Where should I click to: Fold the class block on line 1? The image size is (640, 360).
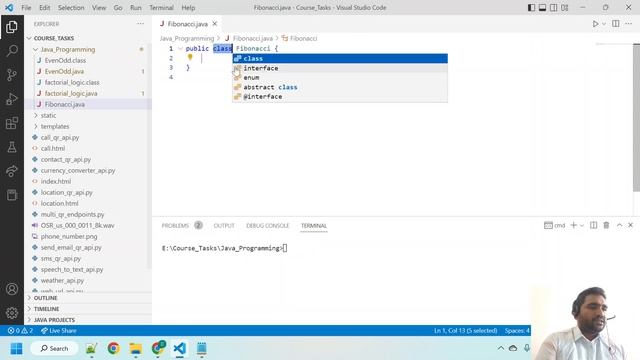[180, 49]
